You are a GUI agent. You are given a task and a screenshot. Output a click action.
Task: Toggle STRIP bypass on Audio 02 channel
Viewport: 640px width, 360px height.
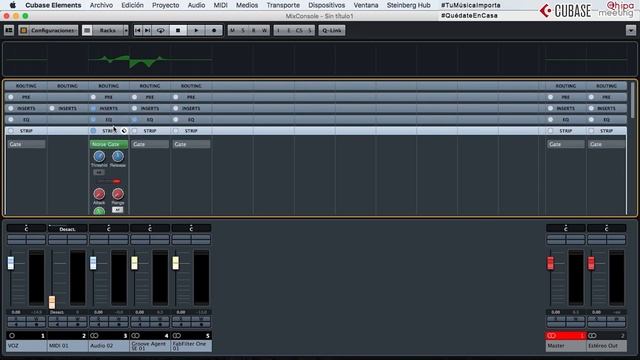coord(93,131)
